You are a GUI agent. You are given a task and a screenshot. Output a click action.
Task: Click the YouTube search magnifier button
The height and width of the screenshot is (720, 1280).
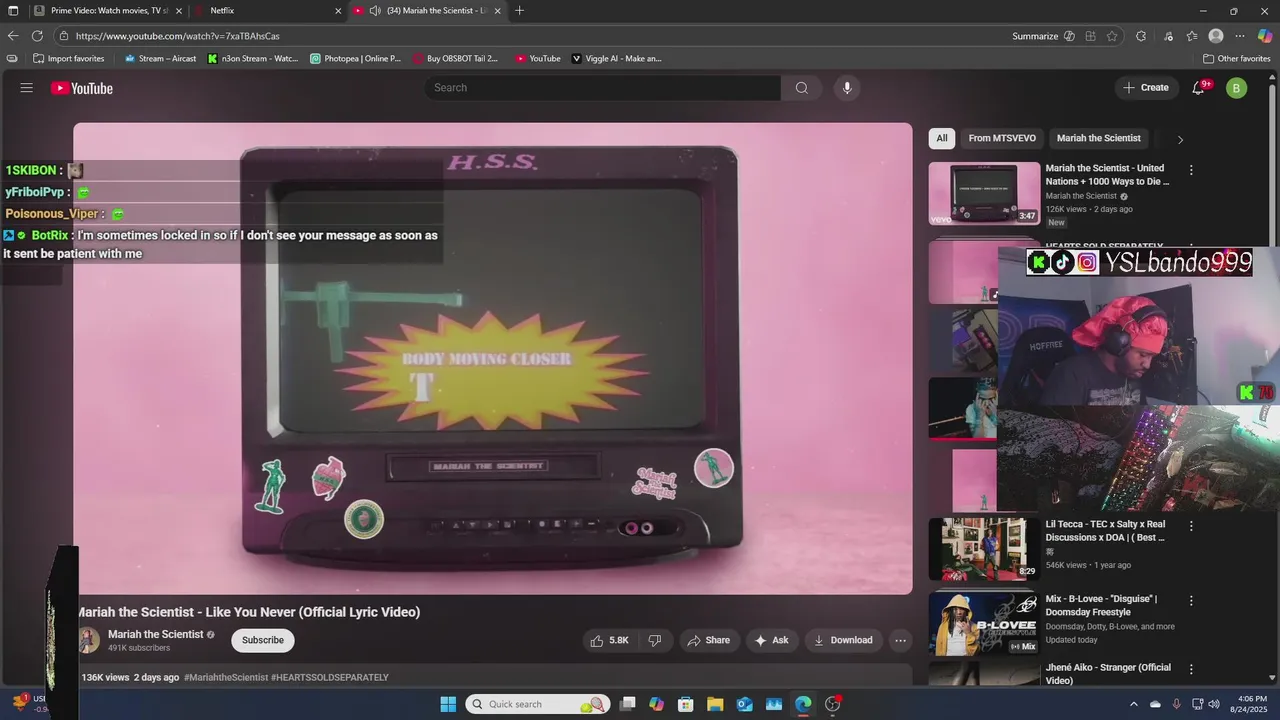pyautogui.click(x=801, y=88)
